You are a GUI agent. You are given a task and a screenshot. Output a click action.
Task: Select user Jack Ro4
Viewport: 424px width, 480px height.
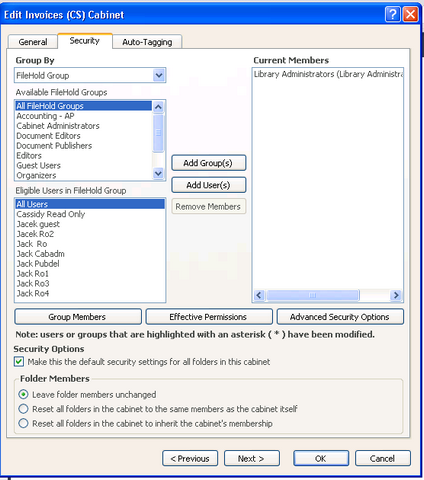(x=90, y=293)
